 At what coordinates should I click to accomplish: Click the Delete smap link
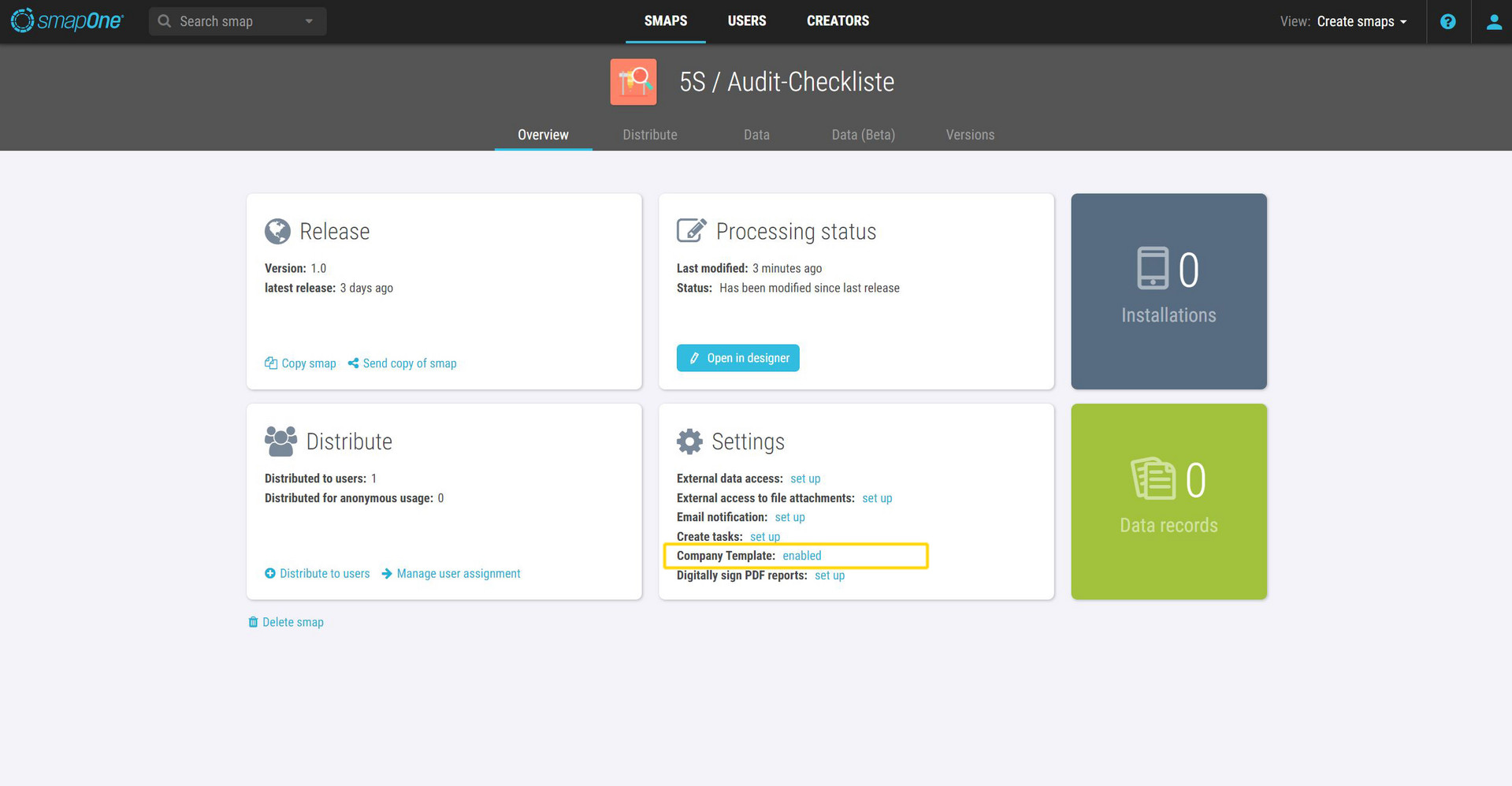tap(293, 622)
